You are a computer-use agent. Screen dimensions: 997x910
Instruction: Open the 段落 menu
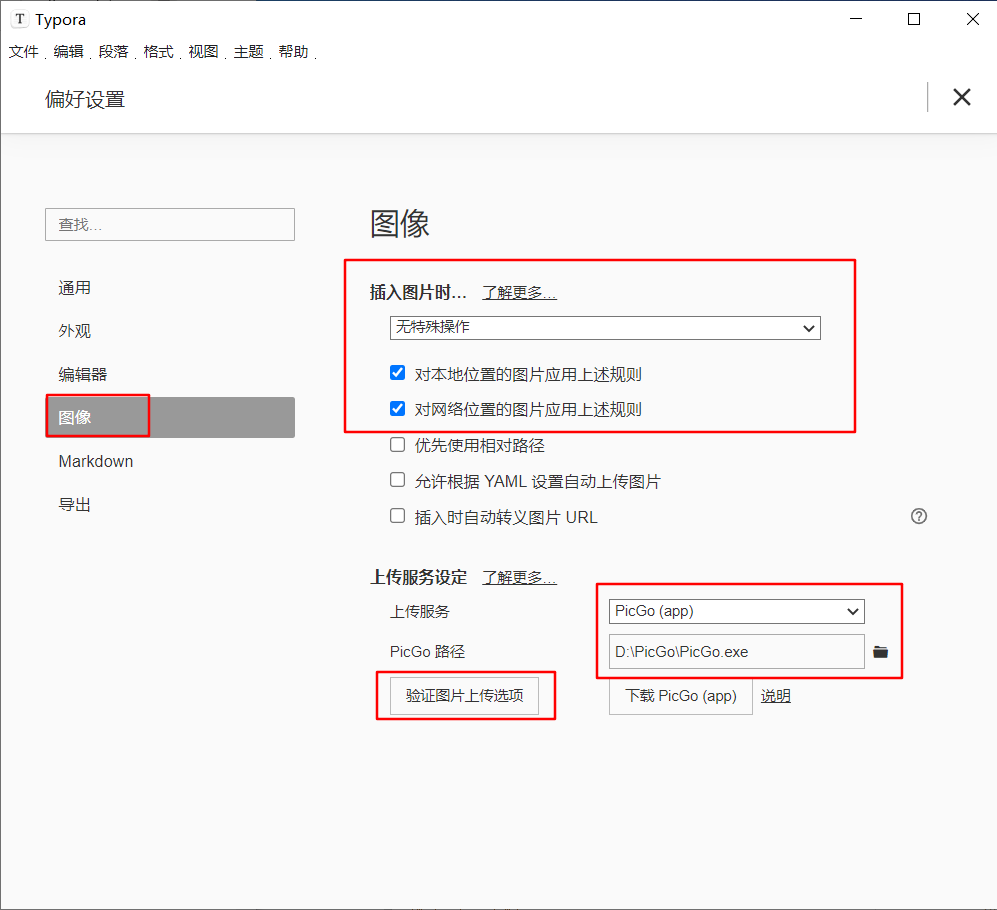(113, 52)
